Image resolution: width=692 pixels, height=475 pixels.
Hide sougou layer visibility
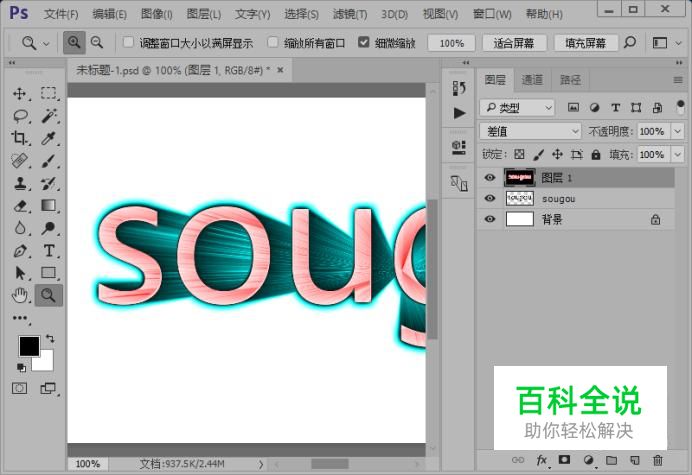click(x=489, y=198)
